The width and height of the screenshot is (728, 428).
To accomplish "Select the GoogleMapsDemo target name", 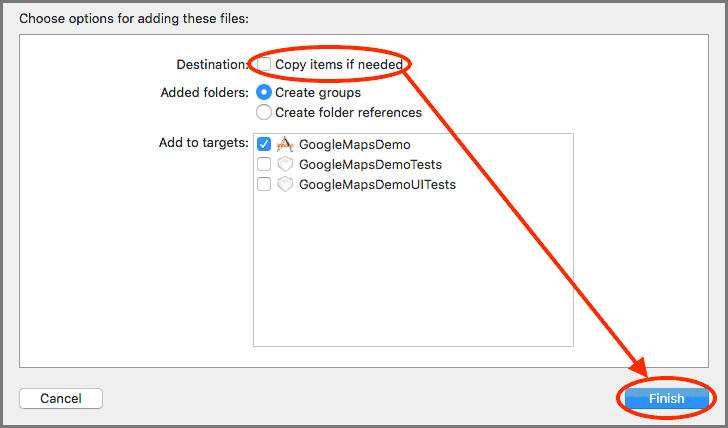I will coord(355,144).
